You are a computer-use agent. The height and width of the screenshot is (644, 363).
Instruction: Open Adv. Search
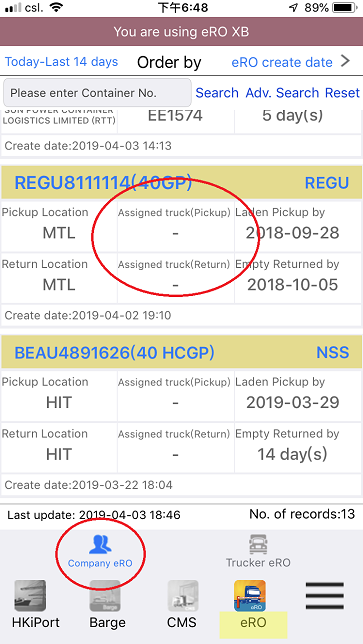click(x=282, y=93)
